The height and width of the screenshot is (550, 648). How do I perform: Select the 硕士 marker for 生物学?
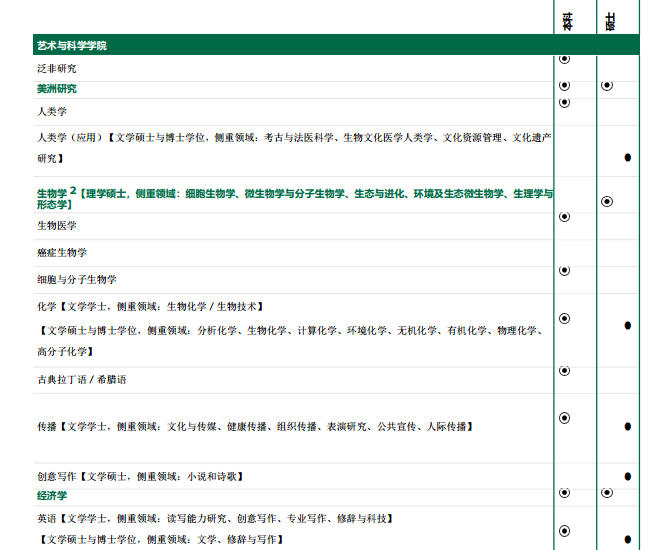[607, 202]
